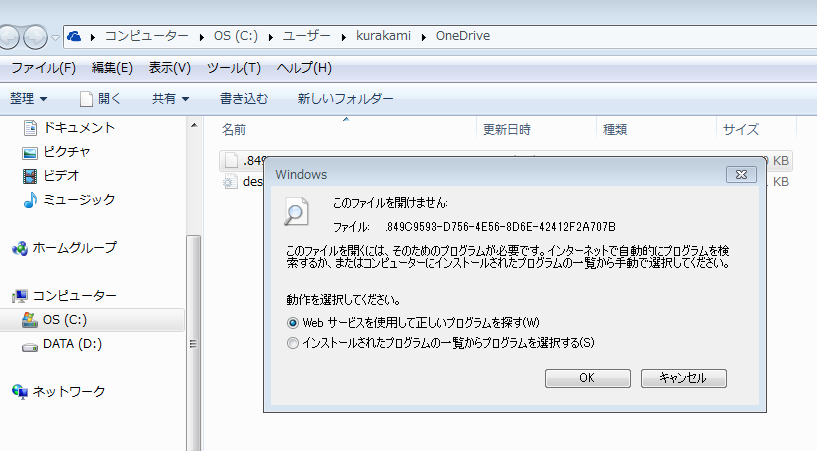817x451 pixels.
Task: Sort by 更新日時 column header
Action: tap(506, 130)
